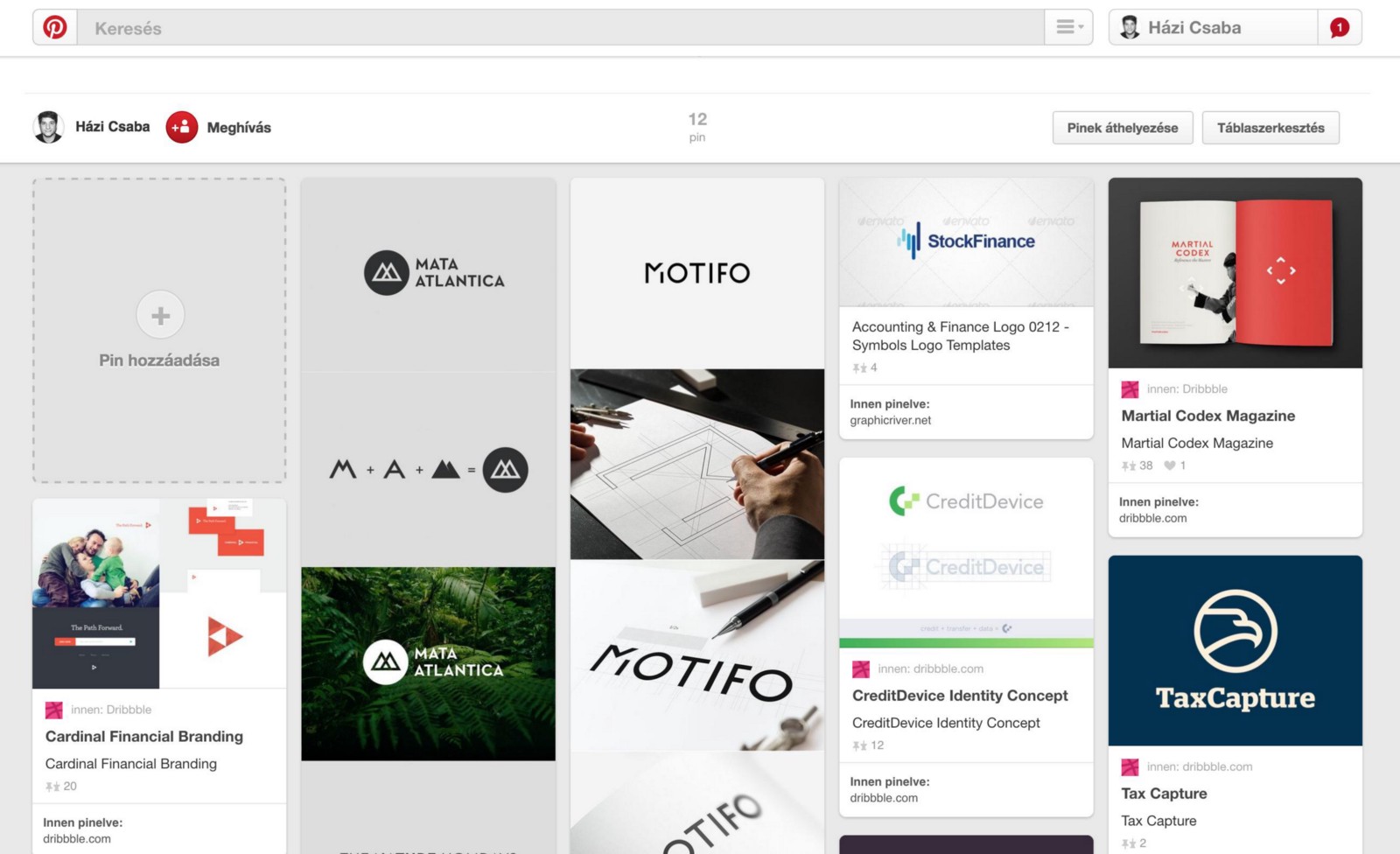Click the Dribbble icon on Martial Codex pin
Image resolution: width=1400 pixels, height=854 pixels.
coord(1130,389)
